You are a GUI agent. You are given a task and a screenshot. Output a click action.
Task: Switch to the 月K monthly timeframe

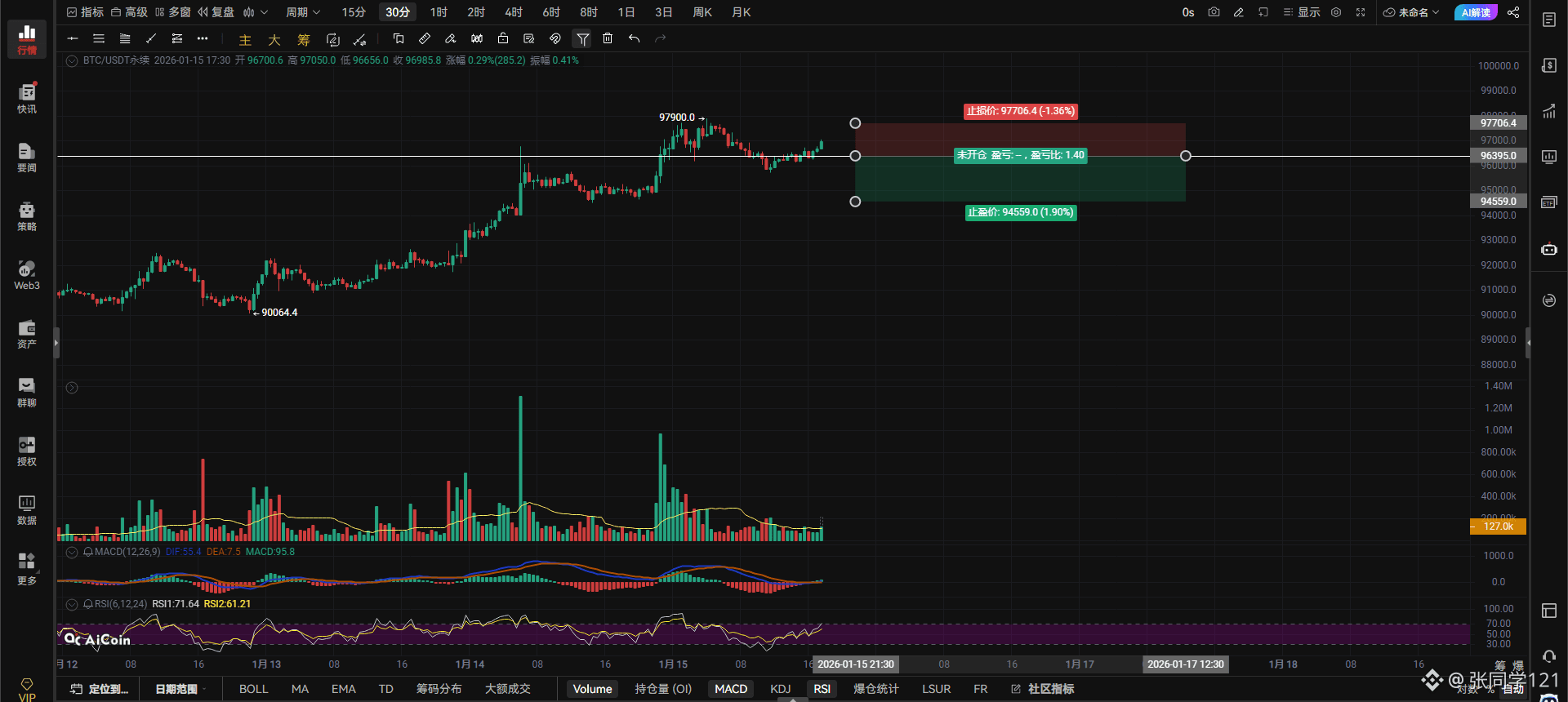click(742, 12)
